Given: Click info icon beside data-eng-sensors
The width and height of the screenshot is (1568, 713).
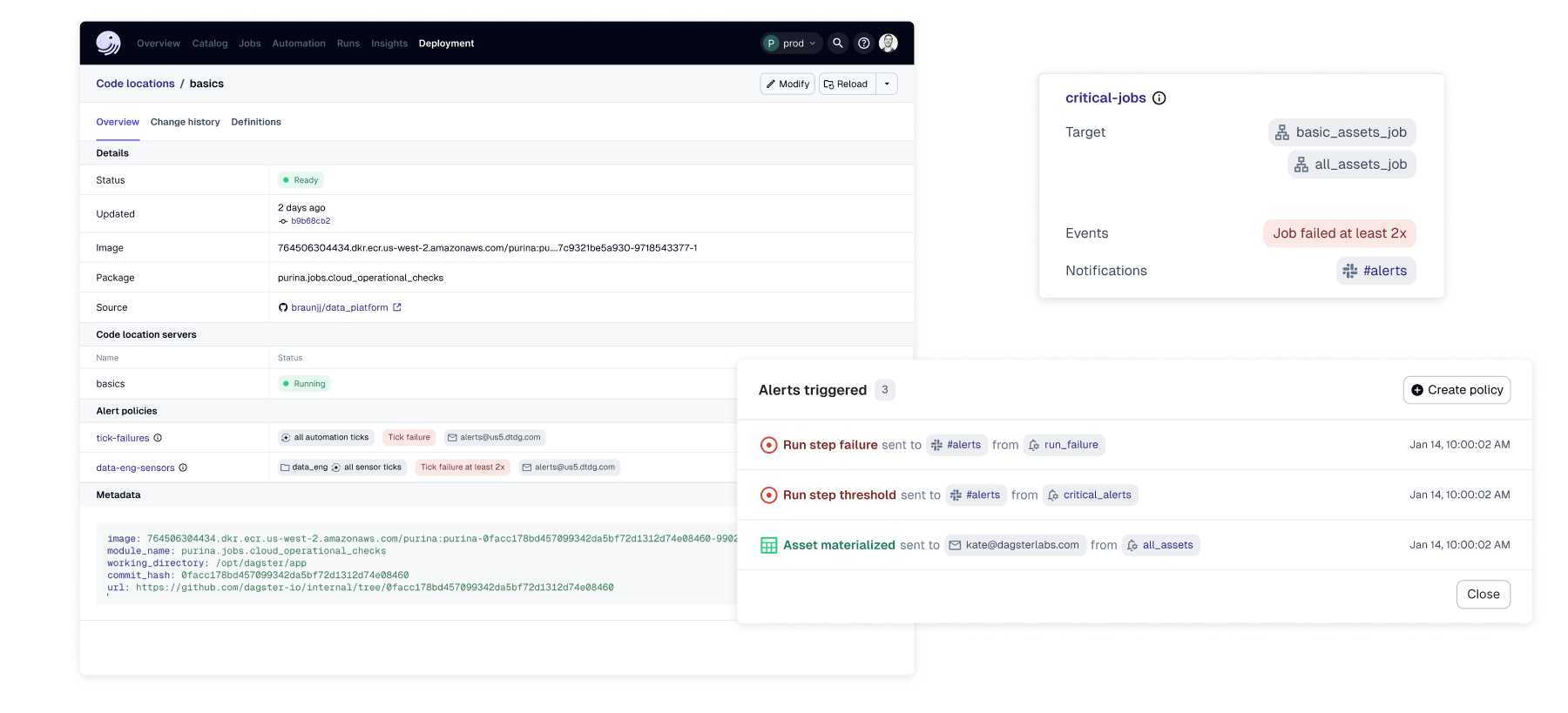Looking at the screenshot, I should point(183,467).
